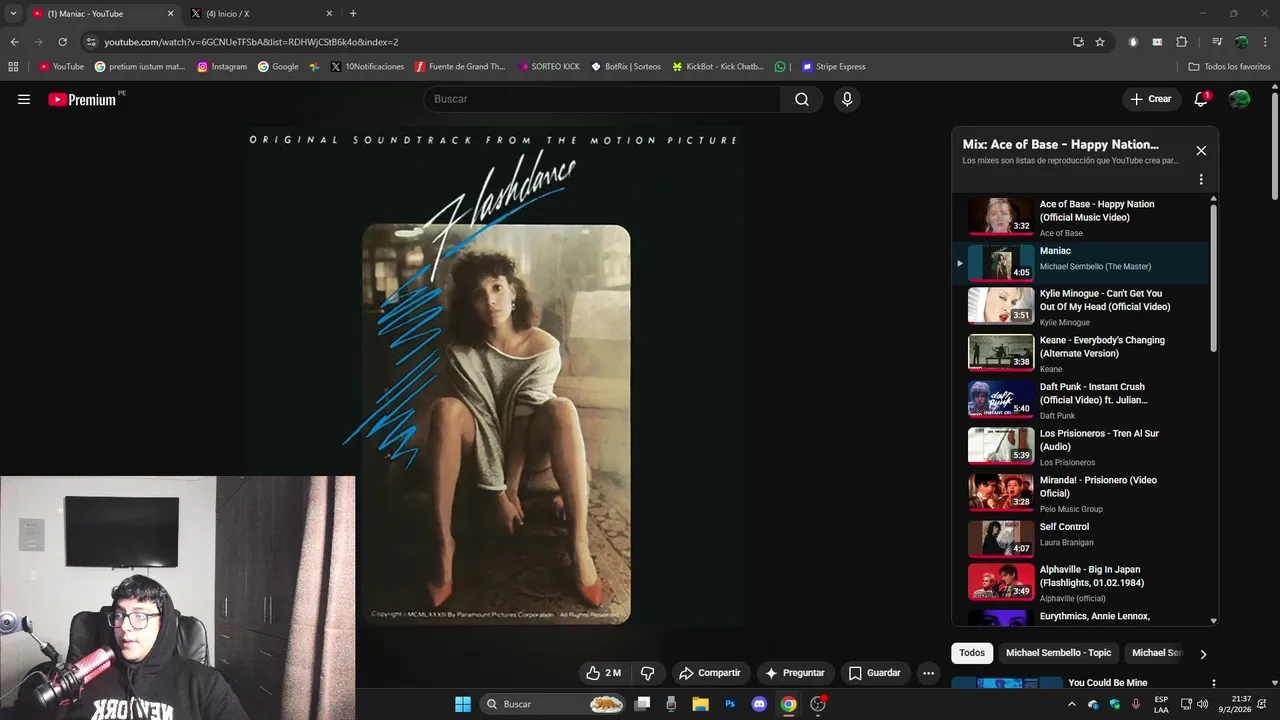Open the Windows Start menu
1280x720 pixels.
pos(463,704)
